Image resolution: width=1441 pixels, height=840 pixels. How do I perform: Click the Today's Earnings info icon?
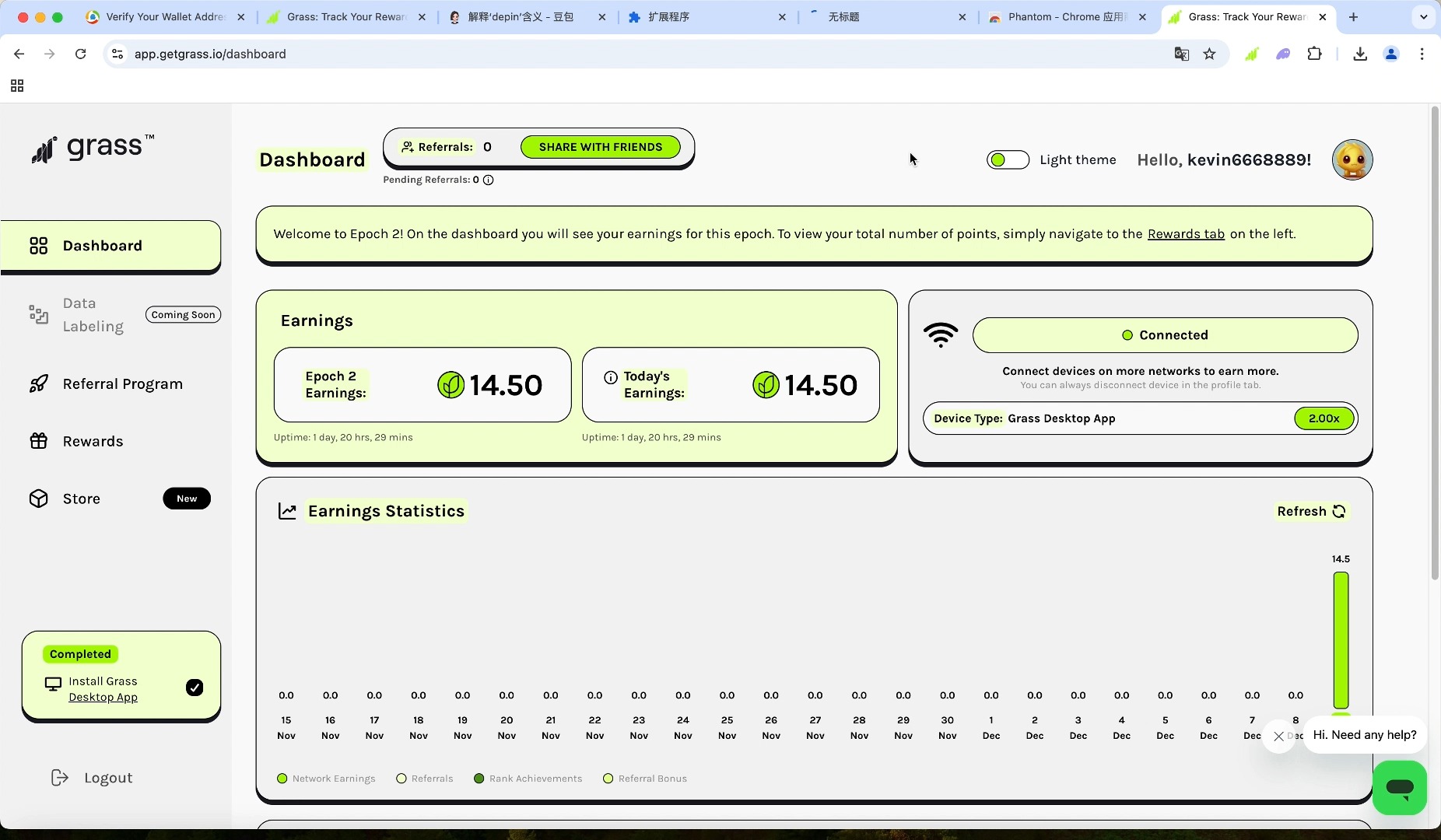tap(611, 377)
